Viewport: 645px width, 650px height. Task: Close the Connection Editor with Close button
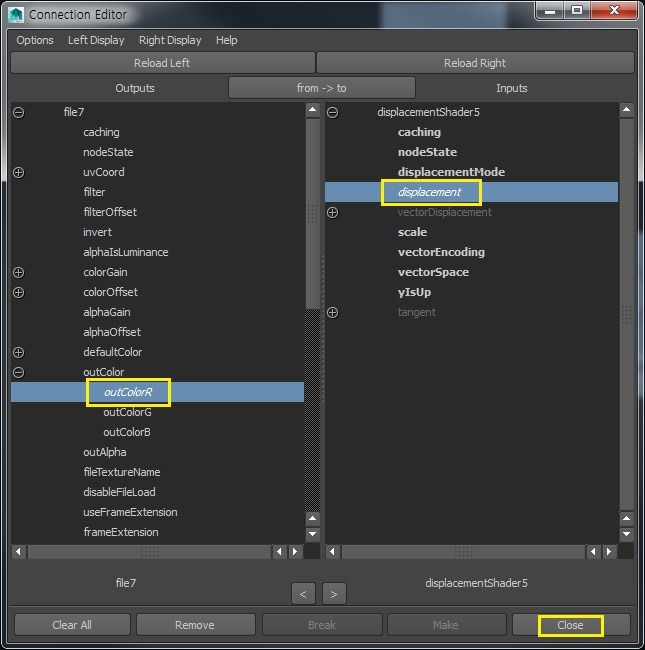pos(571,625)
